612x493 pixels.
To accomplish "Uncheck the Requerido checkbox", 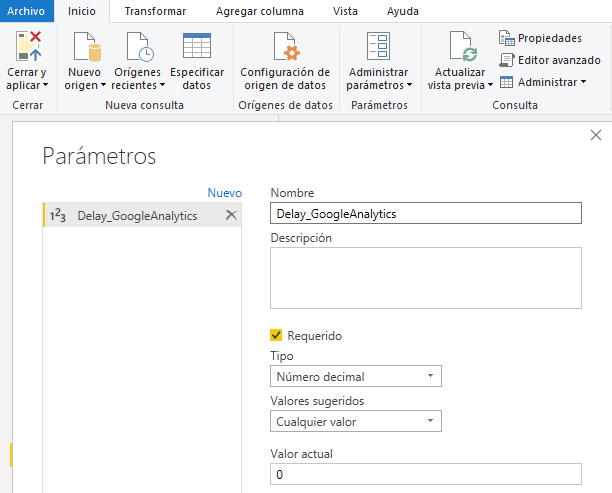I will tap(277, 336).
